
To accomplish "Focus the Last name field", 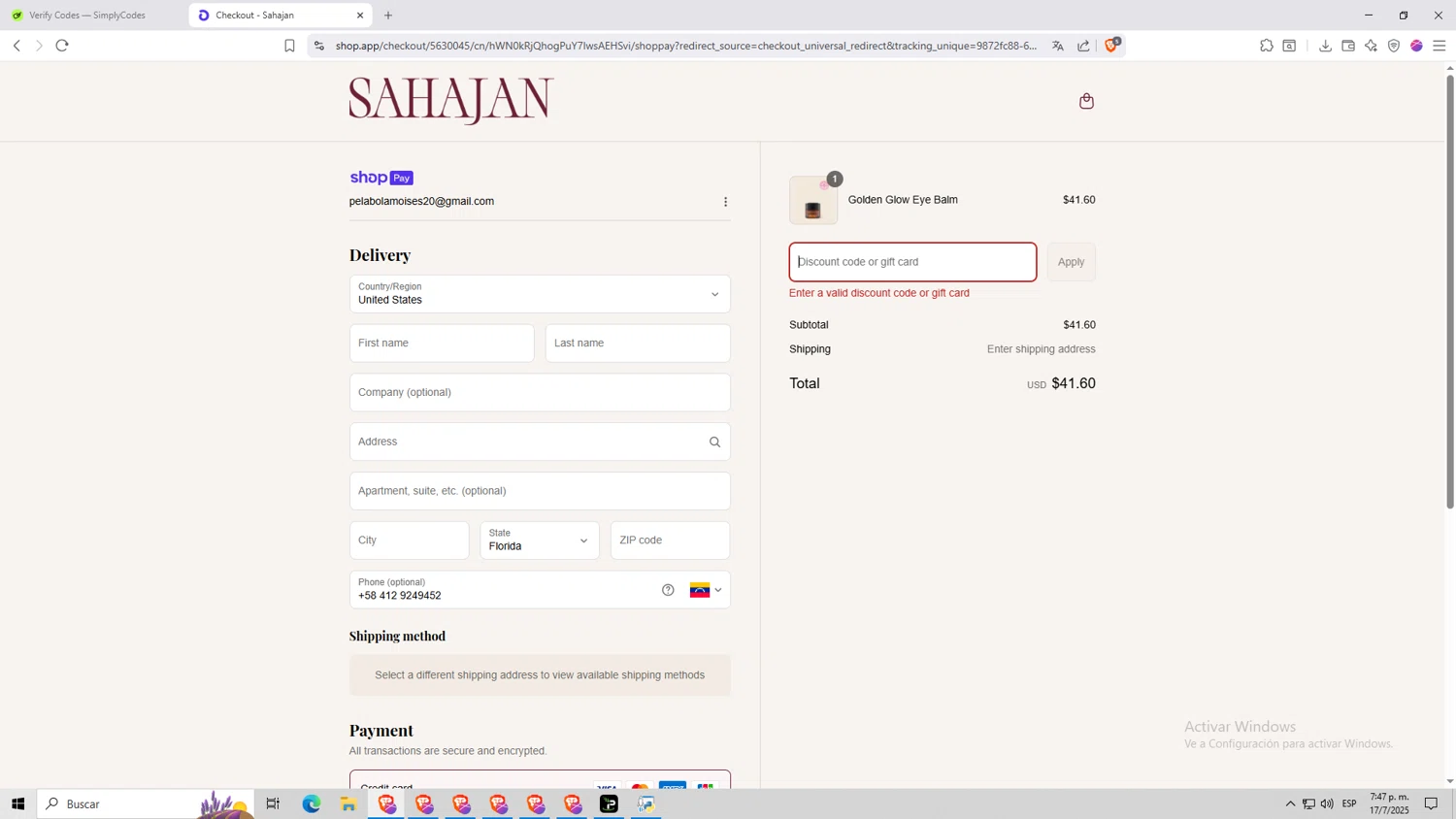I will coord(638,344).
